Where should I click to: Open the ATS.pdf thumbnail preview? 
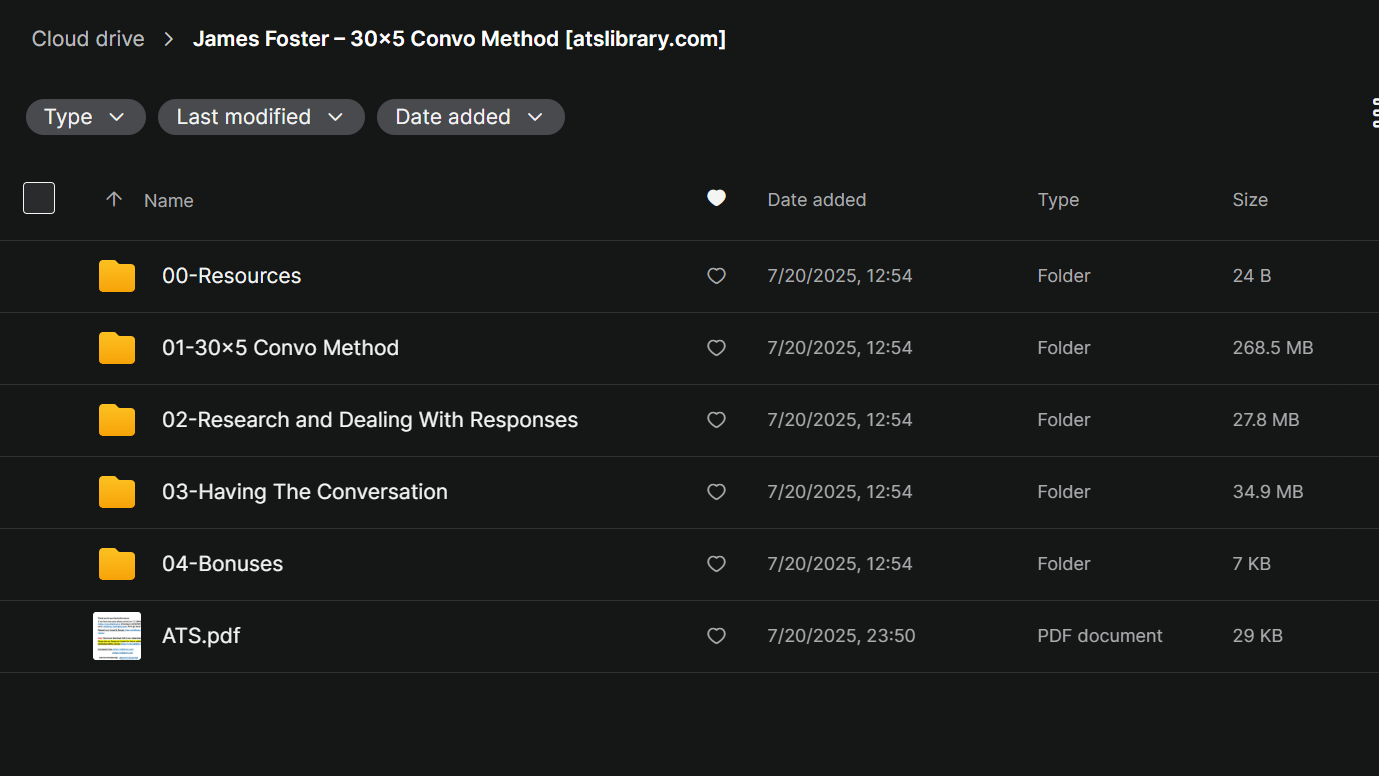(x=117, y=636)
